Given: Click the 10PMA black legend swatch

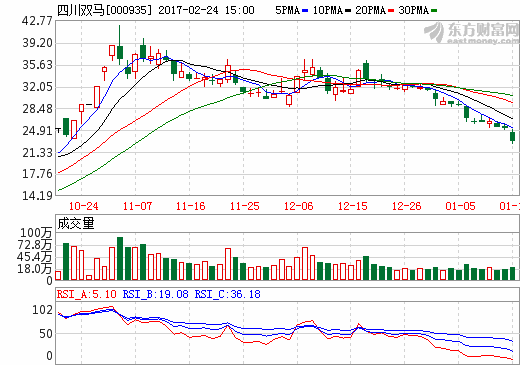Looking at the screenshot, I should click(x=348, y=11).
